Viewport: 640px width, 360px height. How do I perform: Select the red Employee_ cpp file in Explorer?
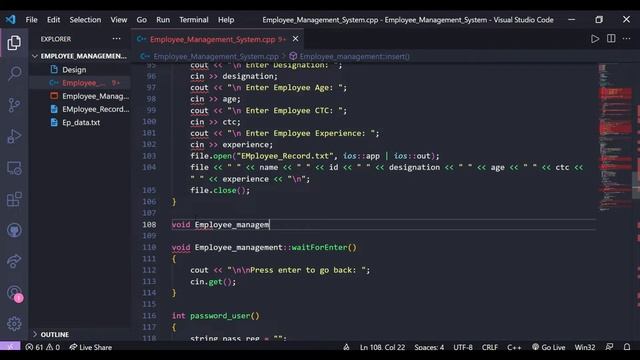[80, 83]
